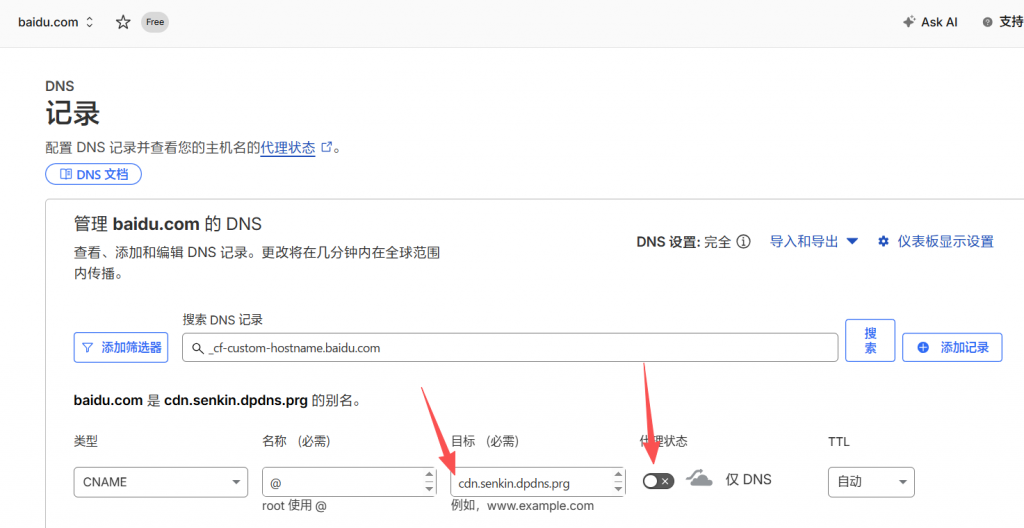The height and width of the screenshot is (528, 1024).
Task: Click the 添加筛选器 button
Action: [x=121, y=347]
